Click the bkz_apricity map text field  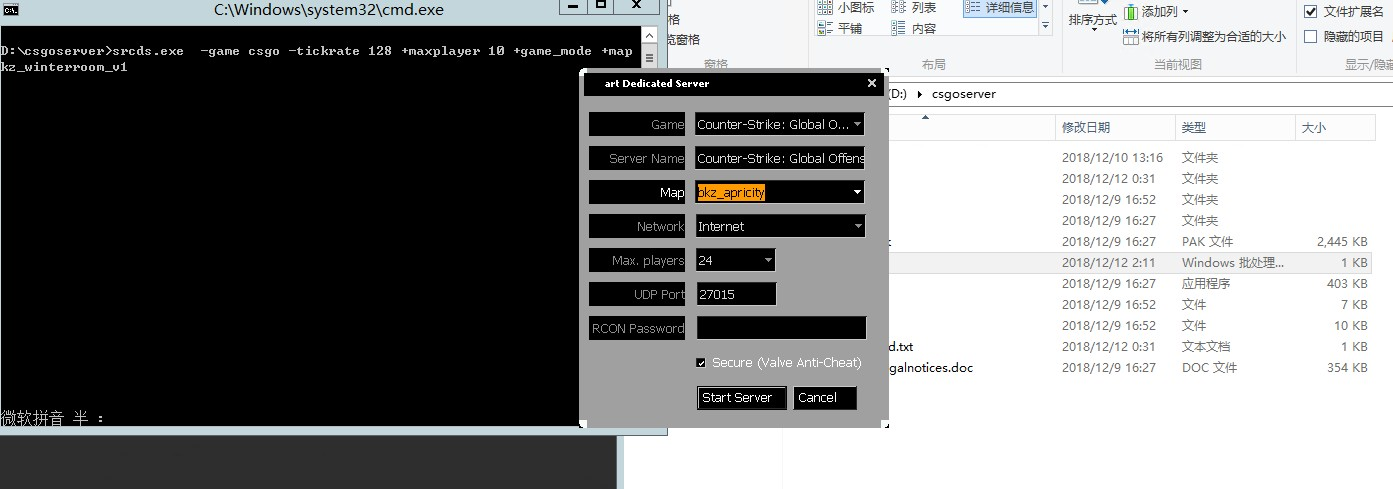771,192
